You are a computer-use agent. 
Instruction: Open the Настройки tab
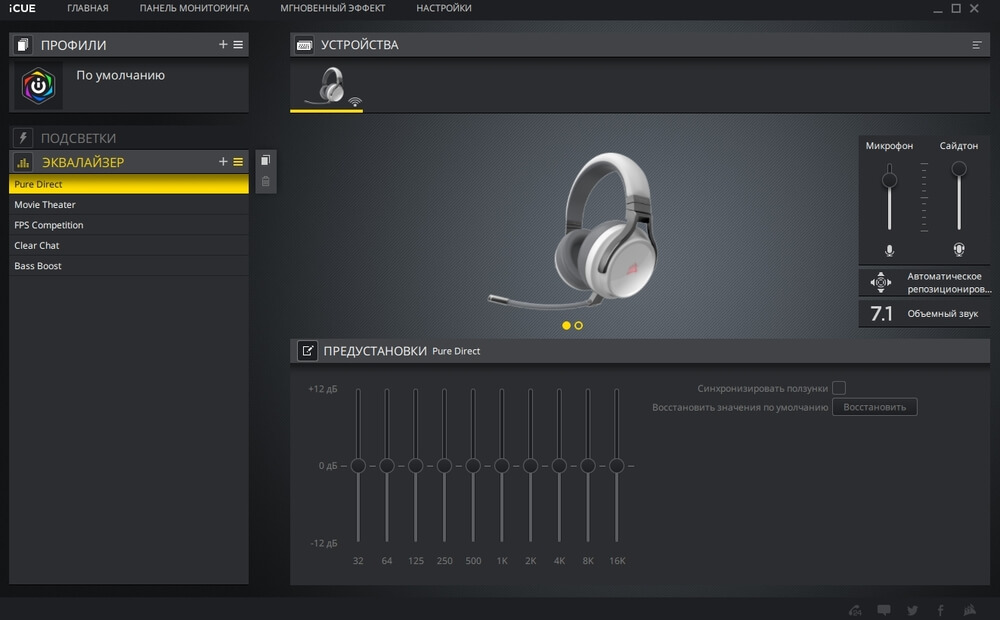coord(444,8)
